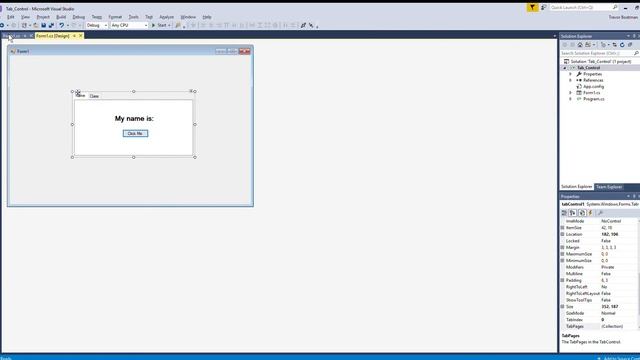
Task: Close the Form1.cs [Design] tab
Action: point(80,36)
